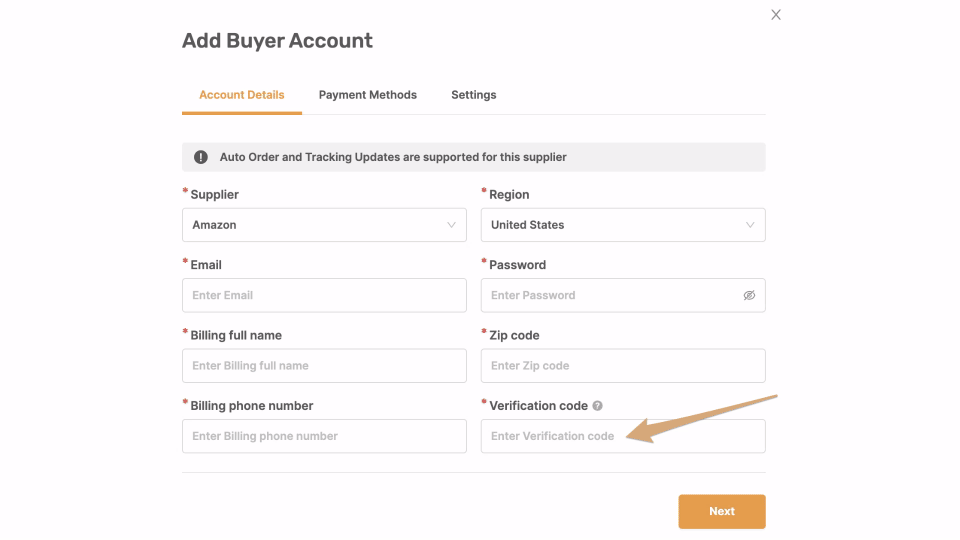Open the United States region selector

623,225
